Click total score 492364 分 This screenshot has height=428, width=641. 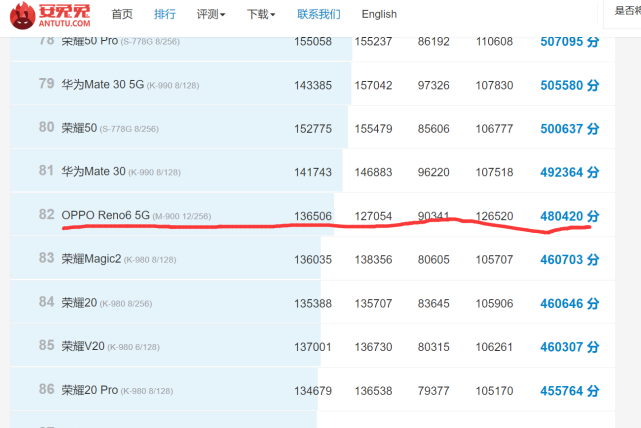(x=569, y=172)
